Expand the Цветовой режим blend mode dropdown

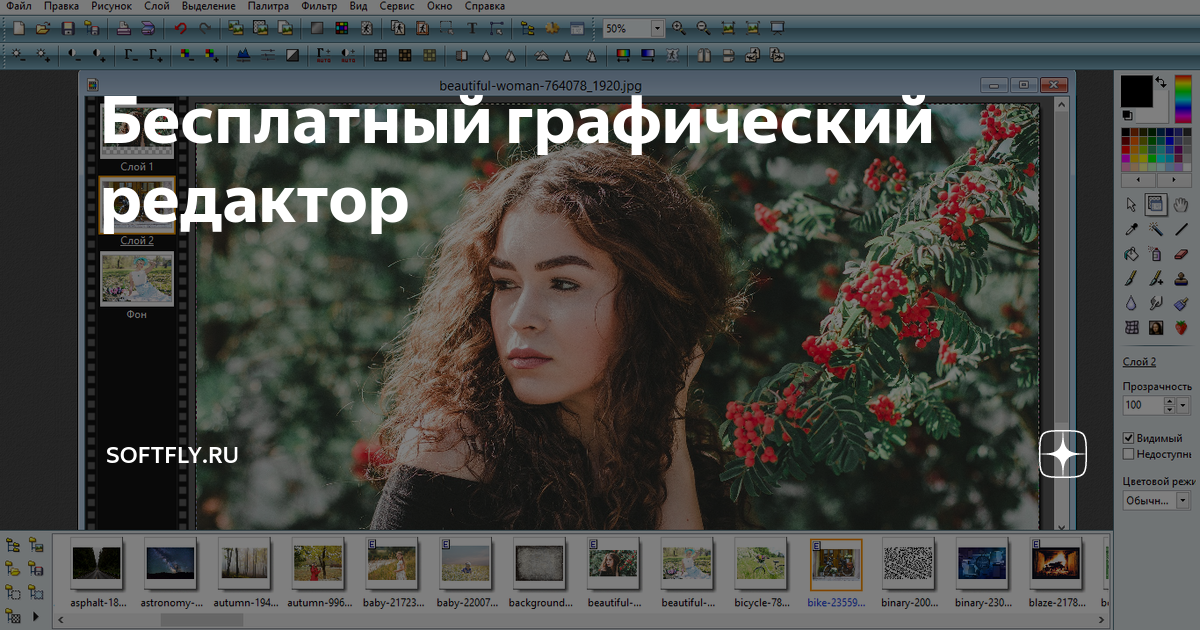click(1183, 500)
